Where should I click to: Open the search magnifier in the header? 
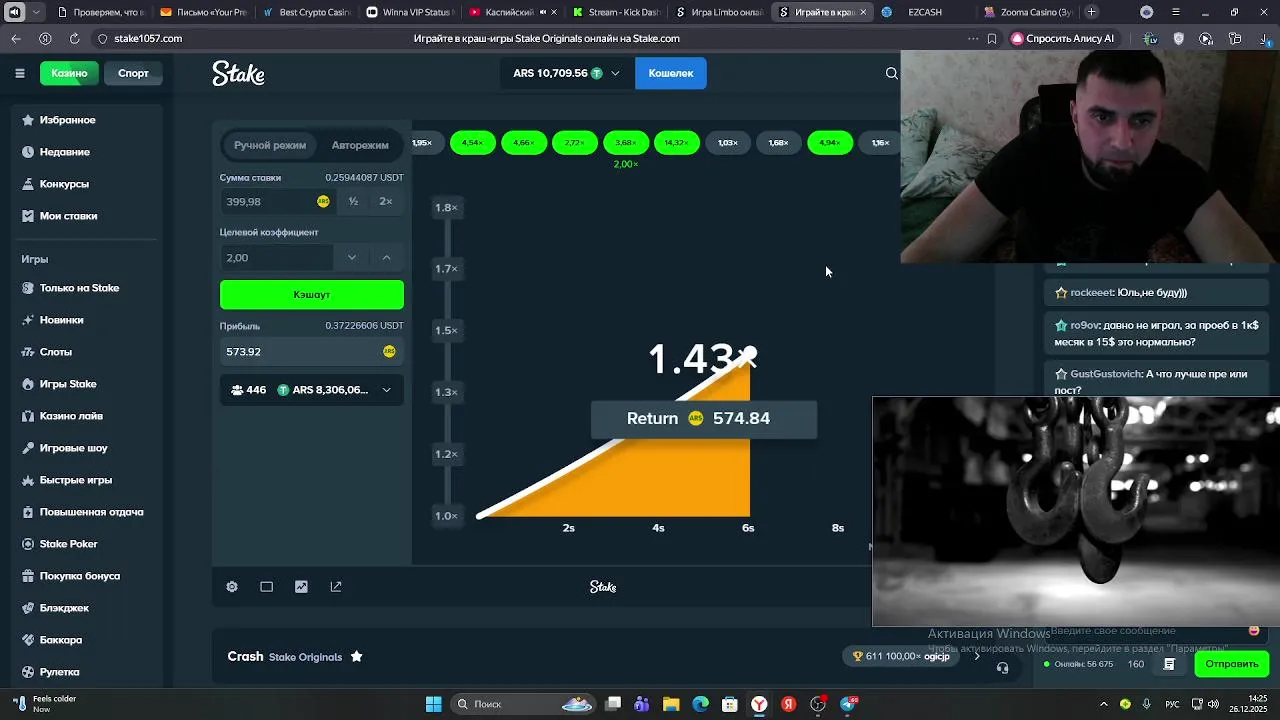891,73
